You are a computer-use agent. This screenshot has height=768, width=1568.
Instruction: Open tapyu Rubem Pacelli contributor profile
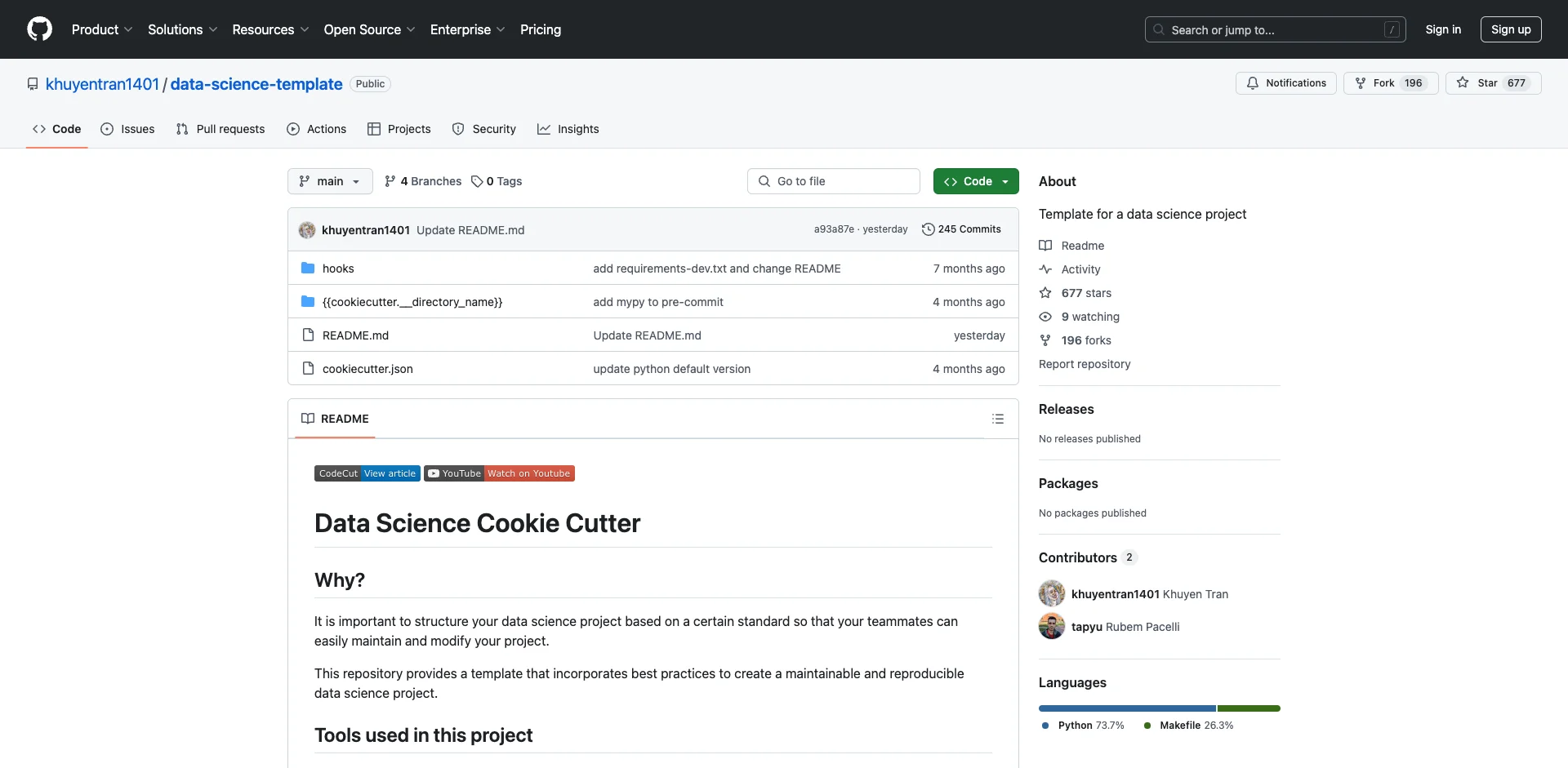(x=1125, y=627)
